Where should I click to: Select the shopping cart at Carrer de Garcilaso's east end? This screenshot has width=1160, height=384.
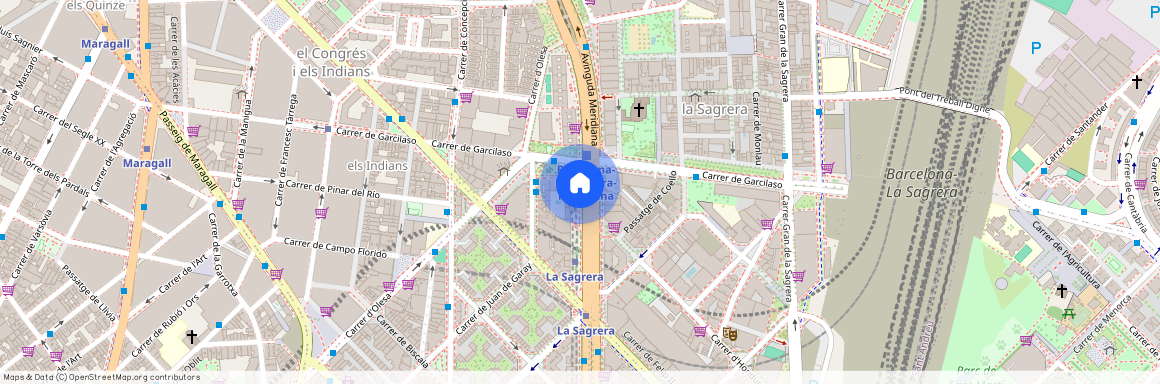point(827,168)
